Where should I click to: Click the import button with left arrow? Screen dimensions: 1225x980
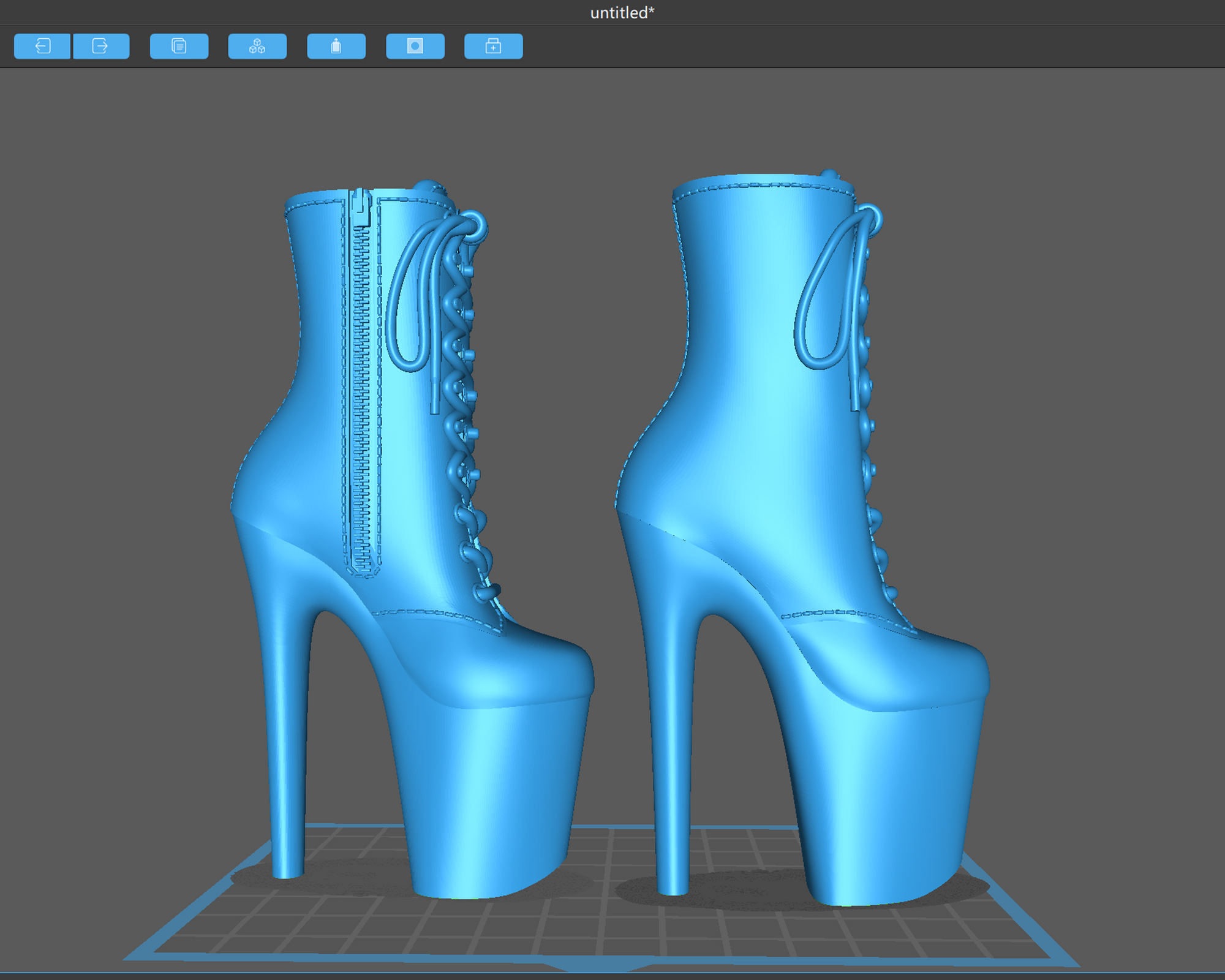click(x=42, y=46)
